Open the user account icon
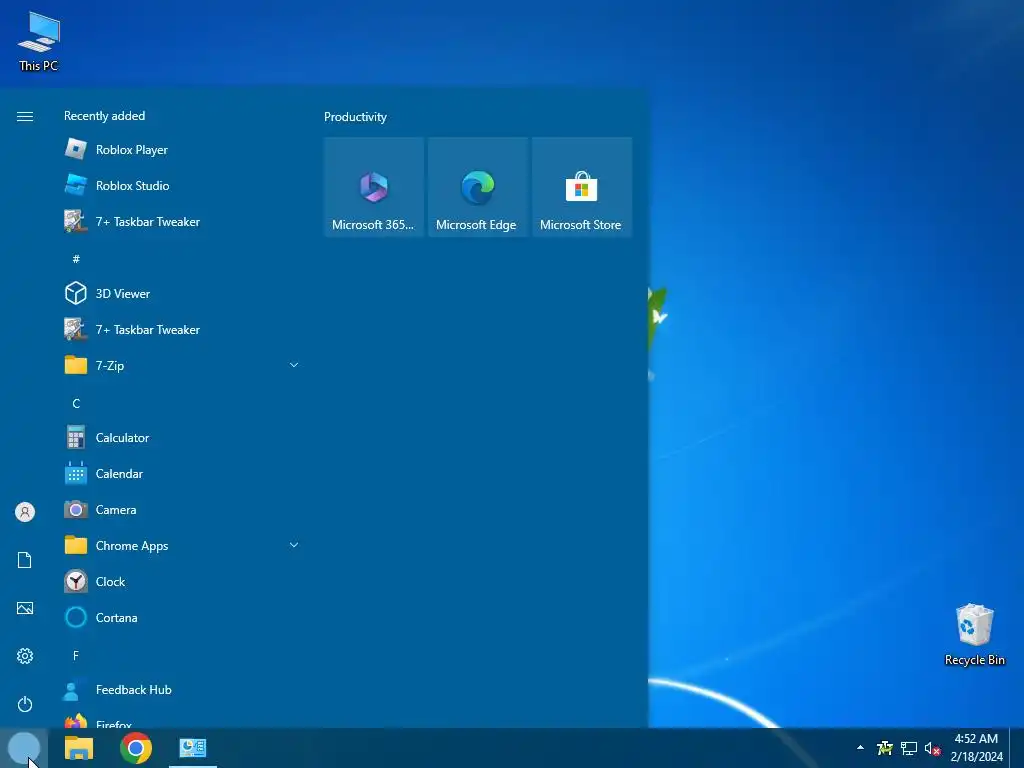The image size is (1024, 768). pyautogui.click(x=25, y=512)
